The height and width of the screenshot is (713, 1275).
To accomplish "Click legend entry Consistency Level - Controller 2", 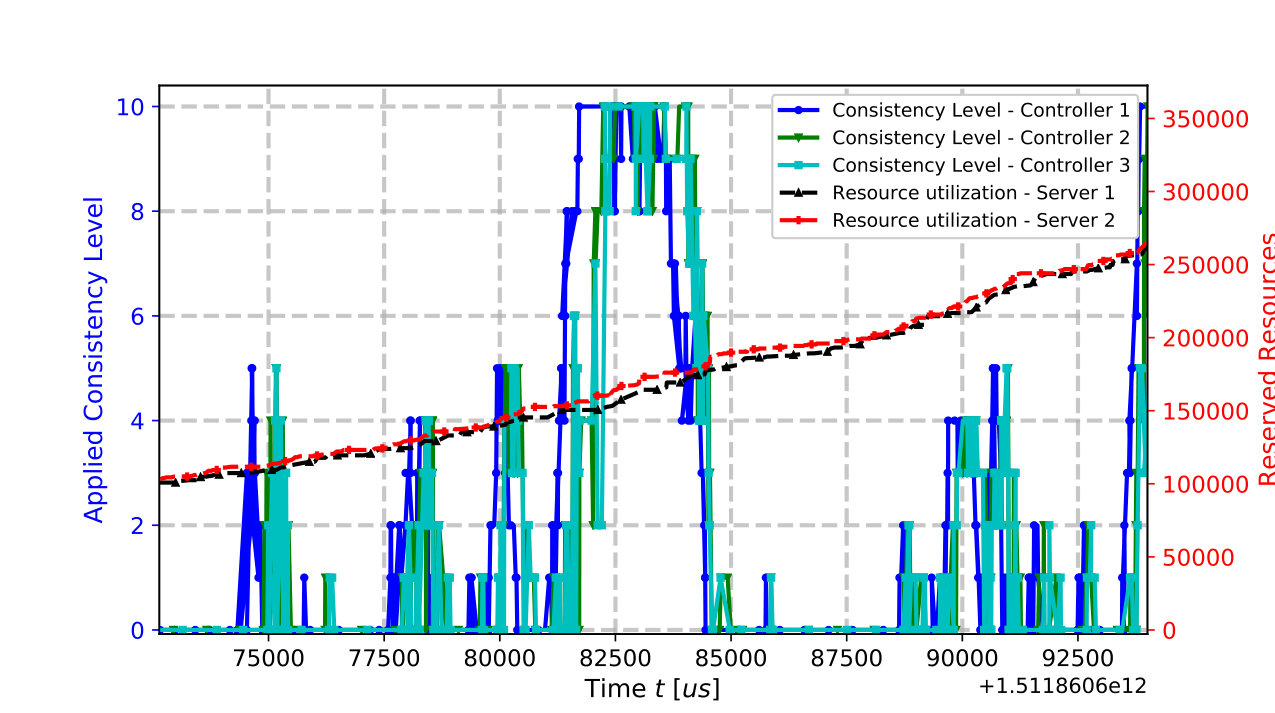I will [981, 137].
